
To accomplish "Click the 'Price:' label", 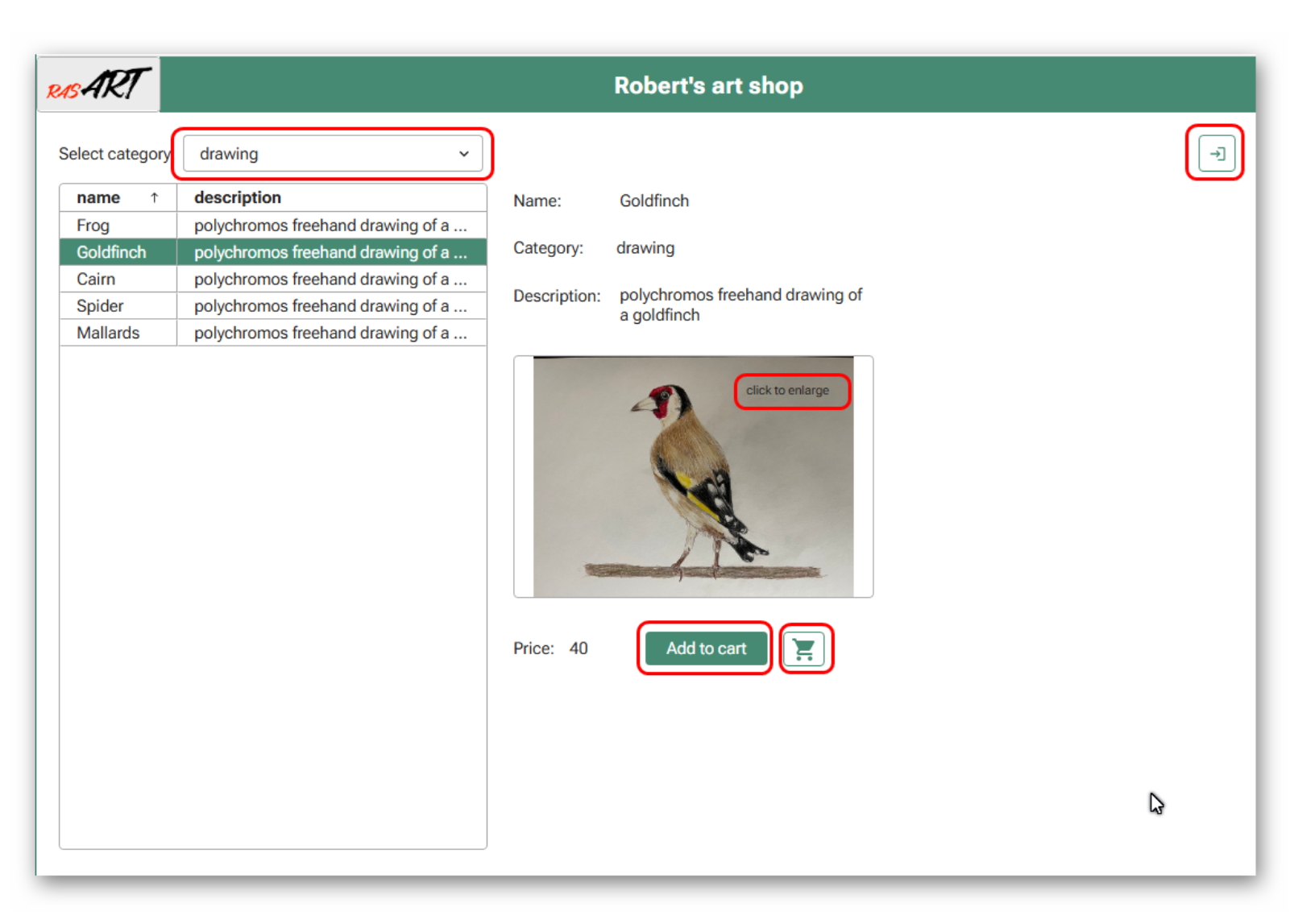I will click(533, 648).
